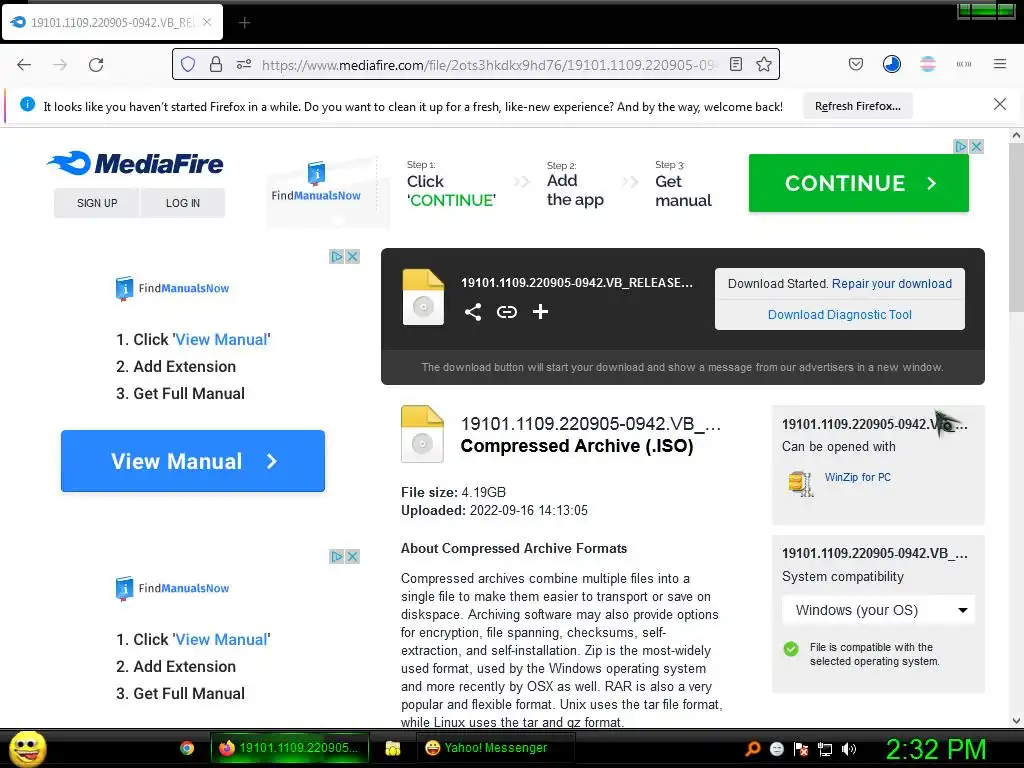Select the file size text 4.19GB
This screenshot has height=768, width=1024.
(484, 492)
